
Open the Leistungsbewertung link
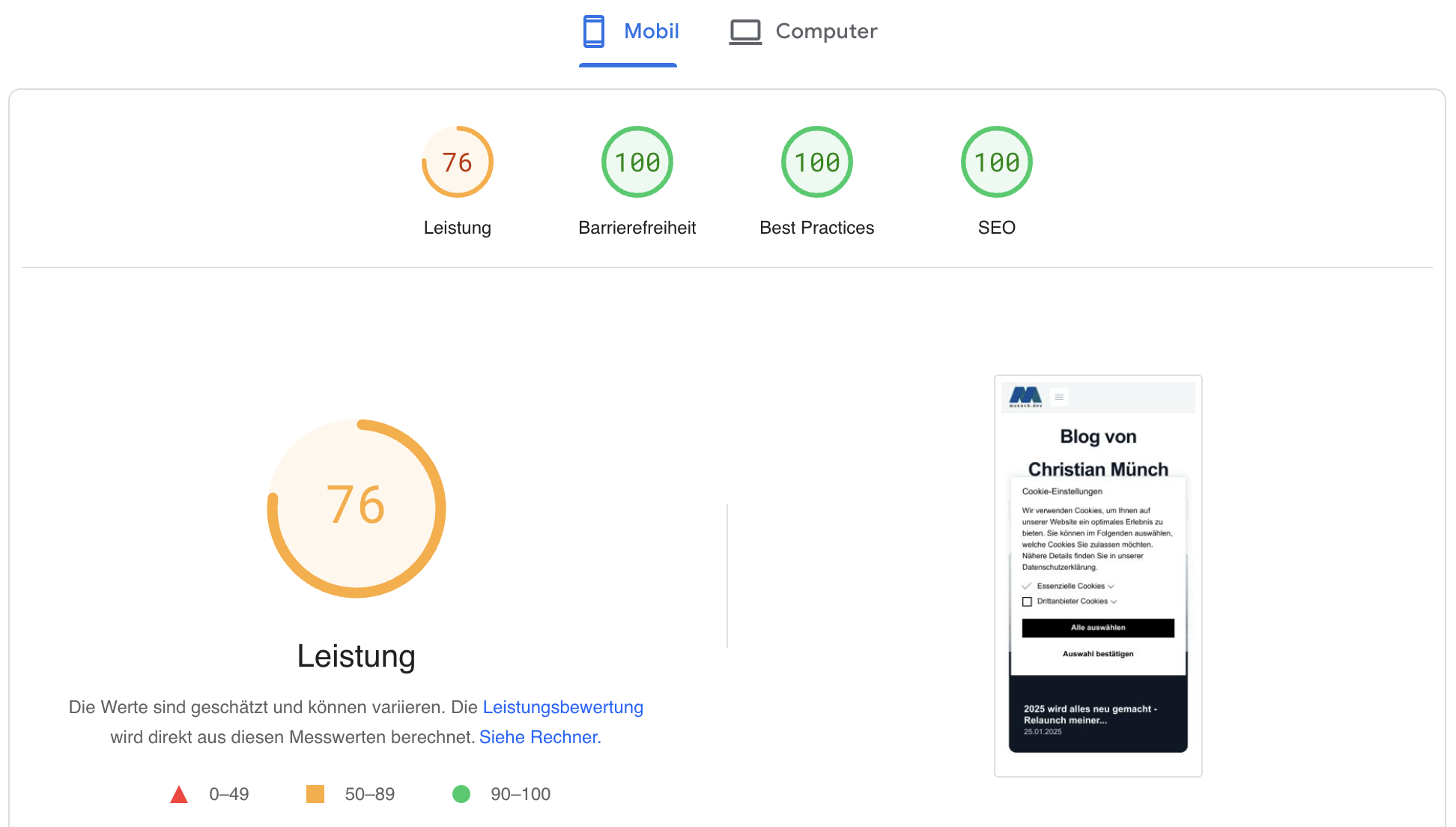(x=563, y=707)
